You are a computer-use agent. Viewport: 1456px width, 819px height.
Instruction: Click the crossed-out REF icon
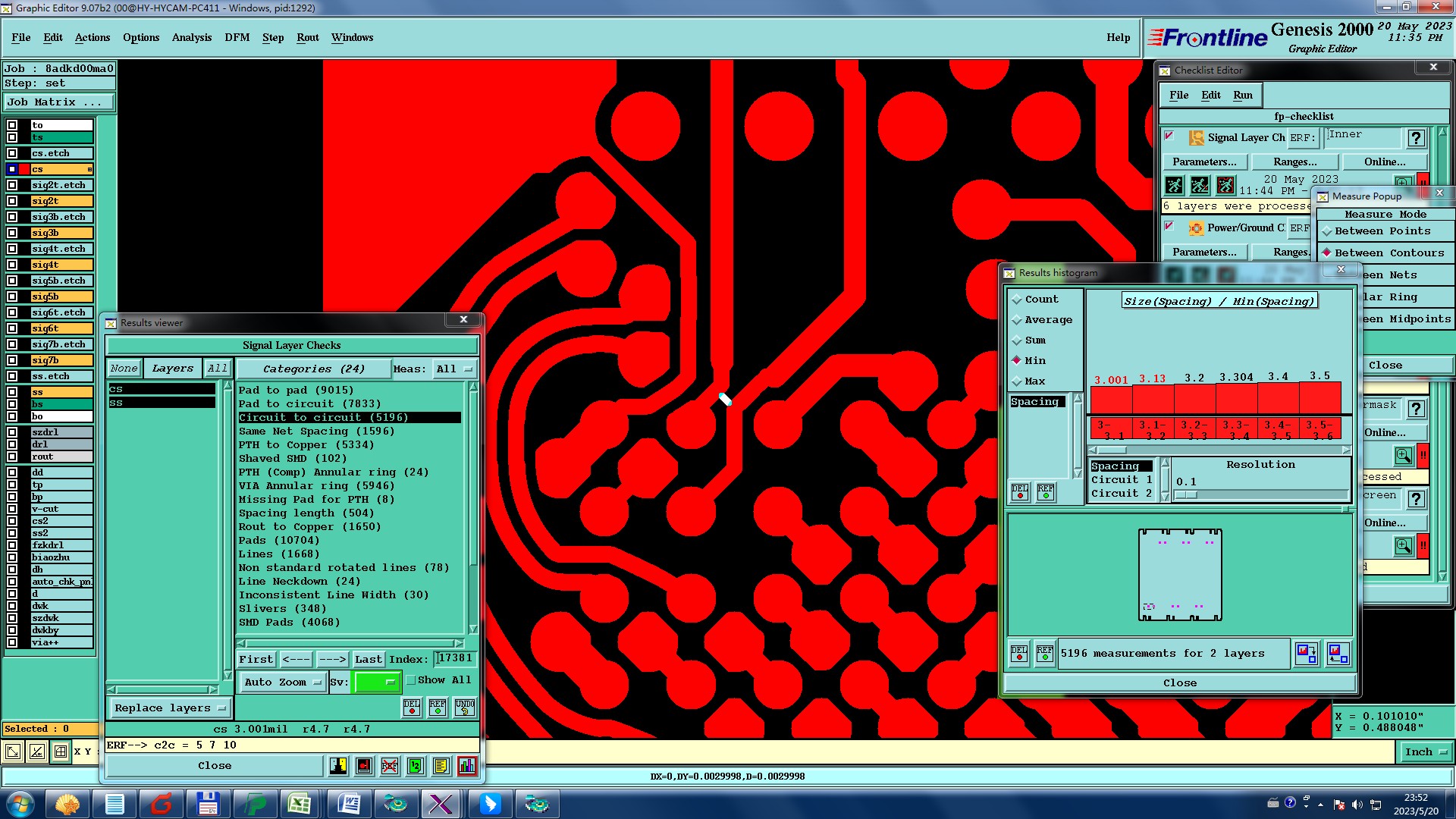[x=390, y=766]
